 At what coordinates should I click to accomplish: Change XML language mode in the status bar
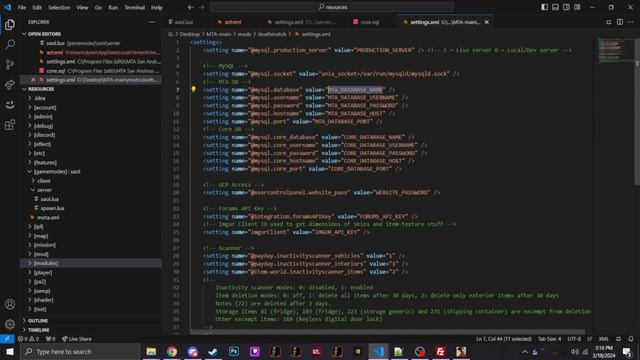pos(603,339)
